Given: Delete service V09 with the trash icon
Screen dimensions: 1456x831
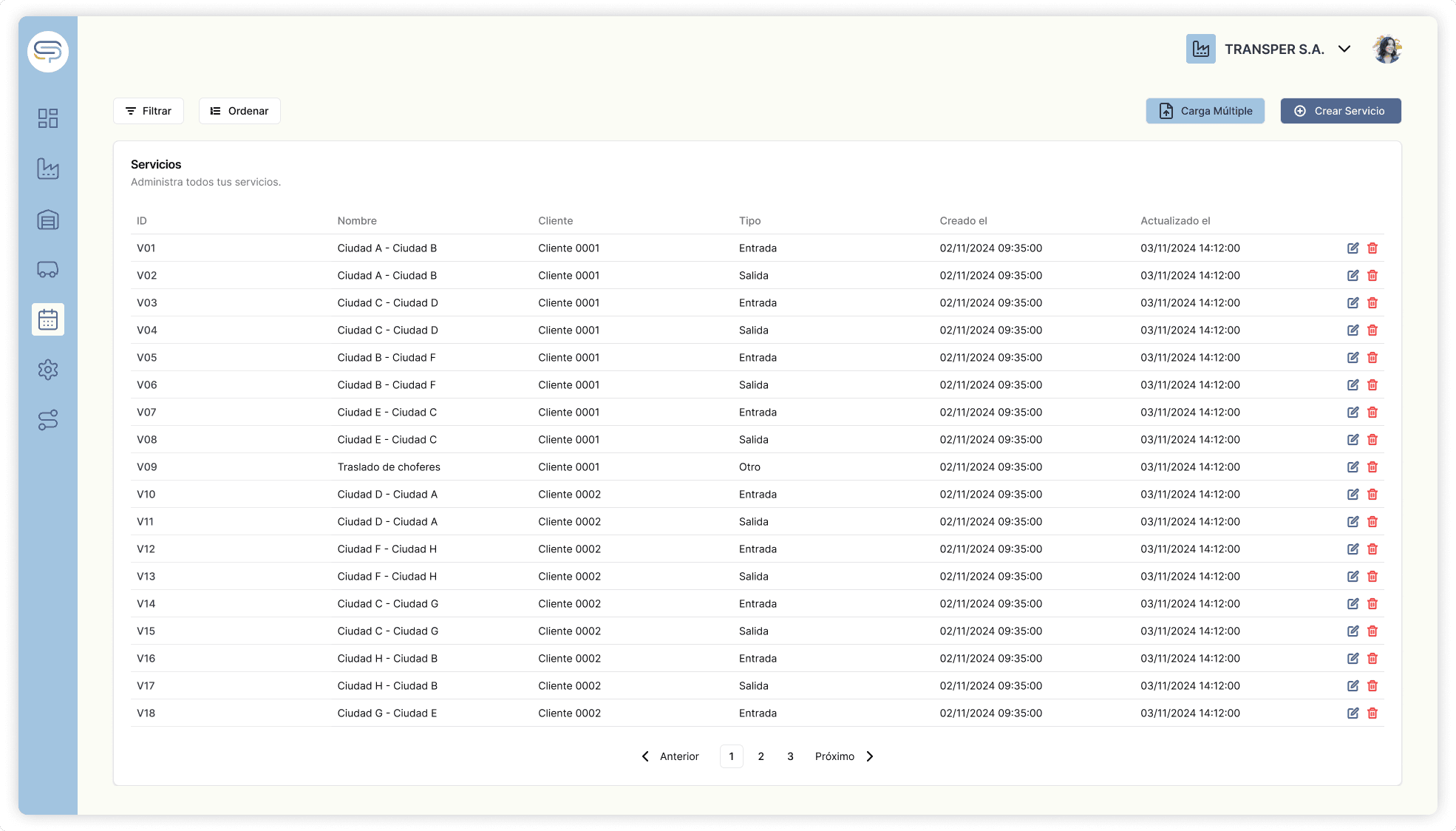Looking at the screenshot, I should (1373, 467).
